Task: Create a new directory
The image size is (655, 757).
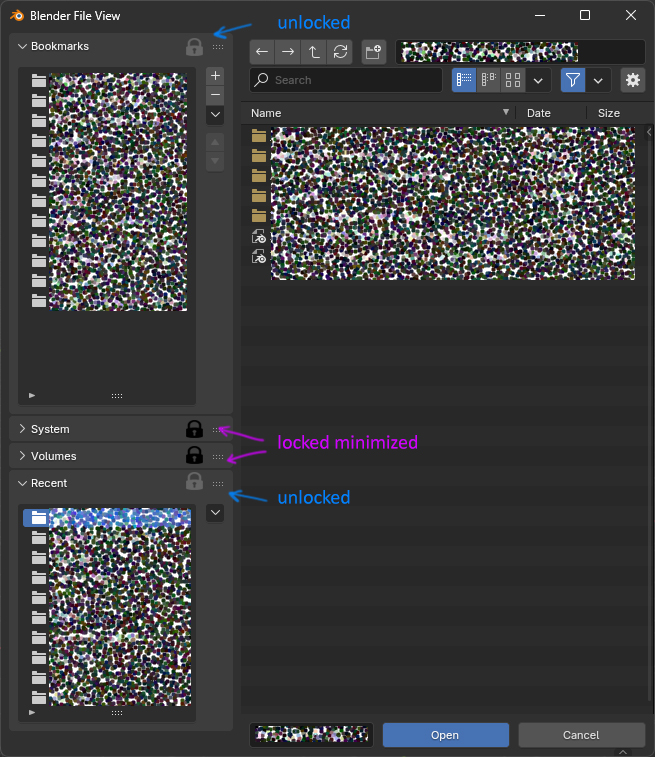Action: click(x=373, y=52)
